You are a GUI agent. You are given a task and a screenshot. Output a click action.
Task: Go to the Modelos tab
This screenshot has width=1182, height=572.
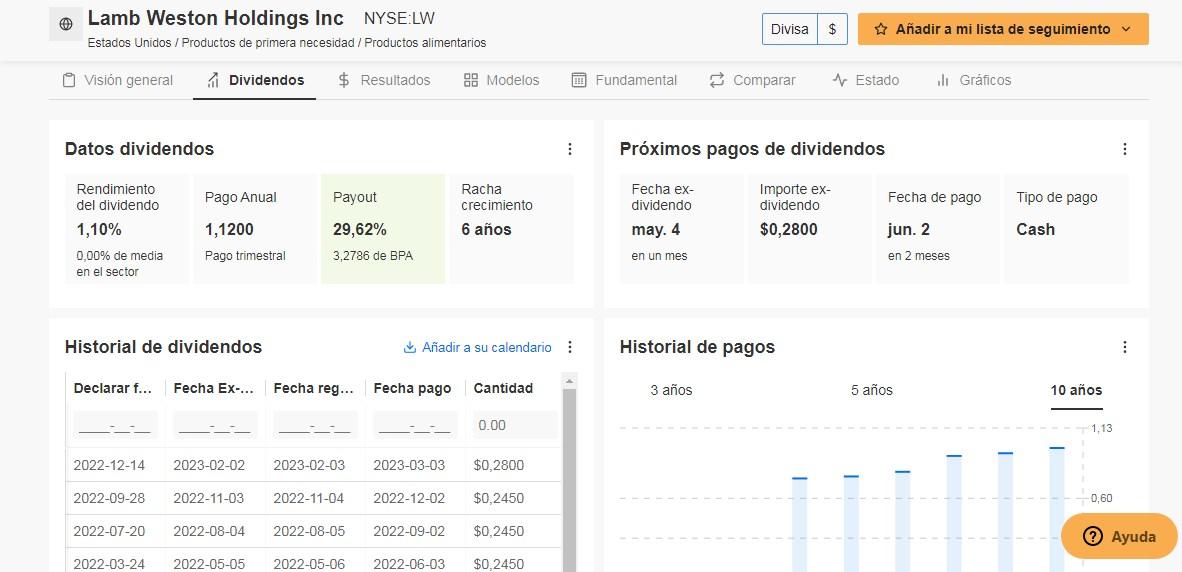coord(501,80)
